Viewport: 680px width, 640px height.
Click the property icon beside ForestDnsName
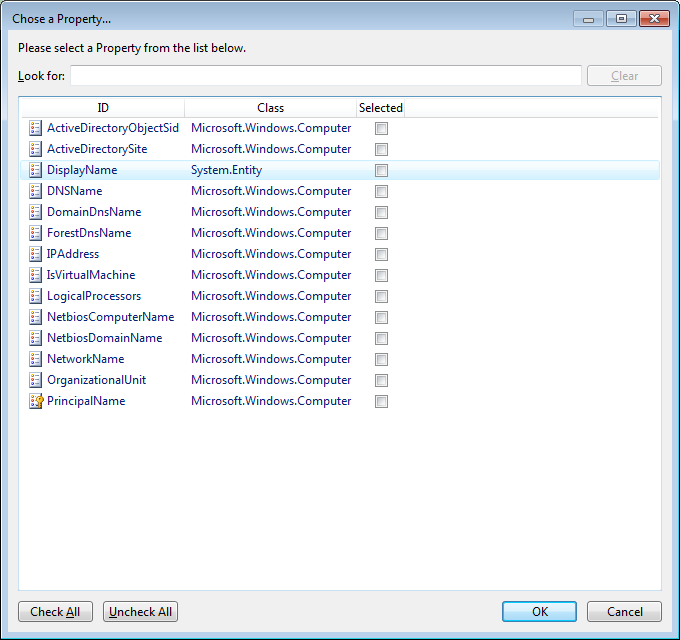click(x=35, y=233)
